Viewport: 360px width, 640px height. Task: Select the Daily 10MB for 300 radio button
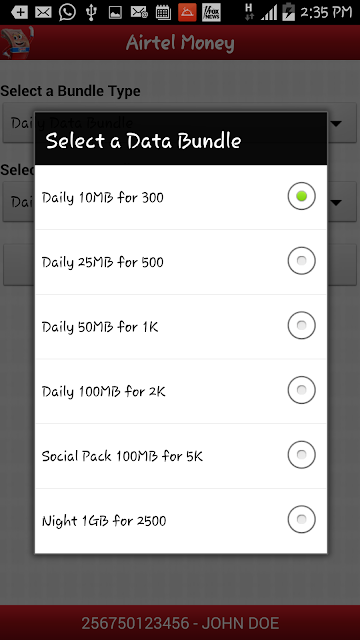(301, 196)
